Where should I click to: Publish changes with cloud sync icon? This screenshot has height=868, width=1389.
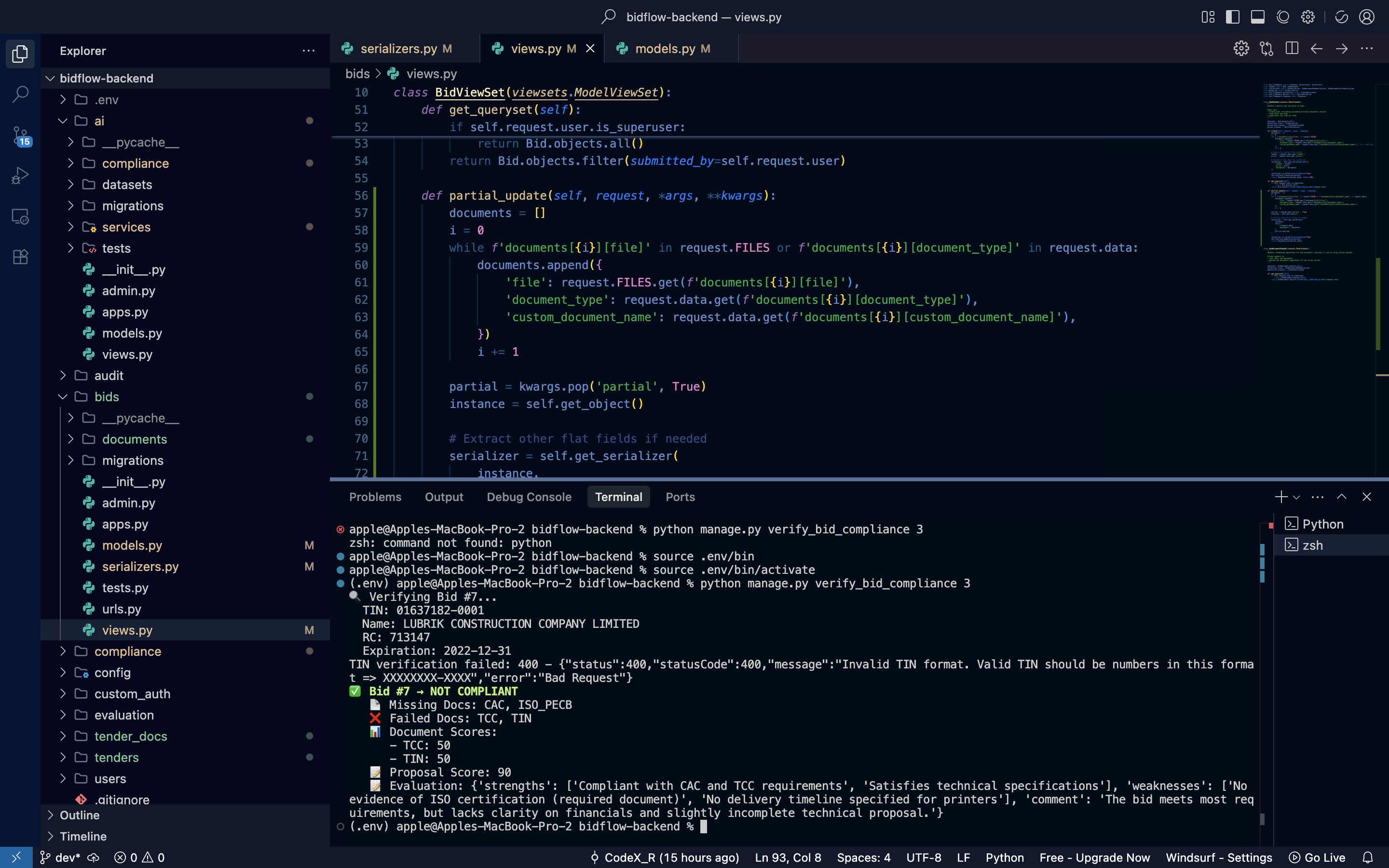tap(93, 858)
